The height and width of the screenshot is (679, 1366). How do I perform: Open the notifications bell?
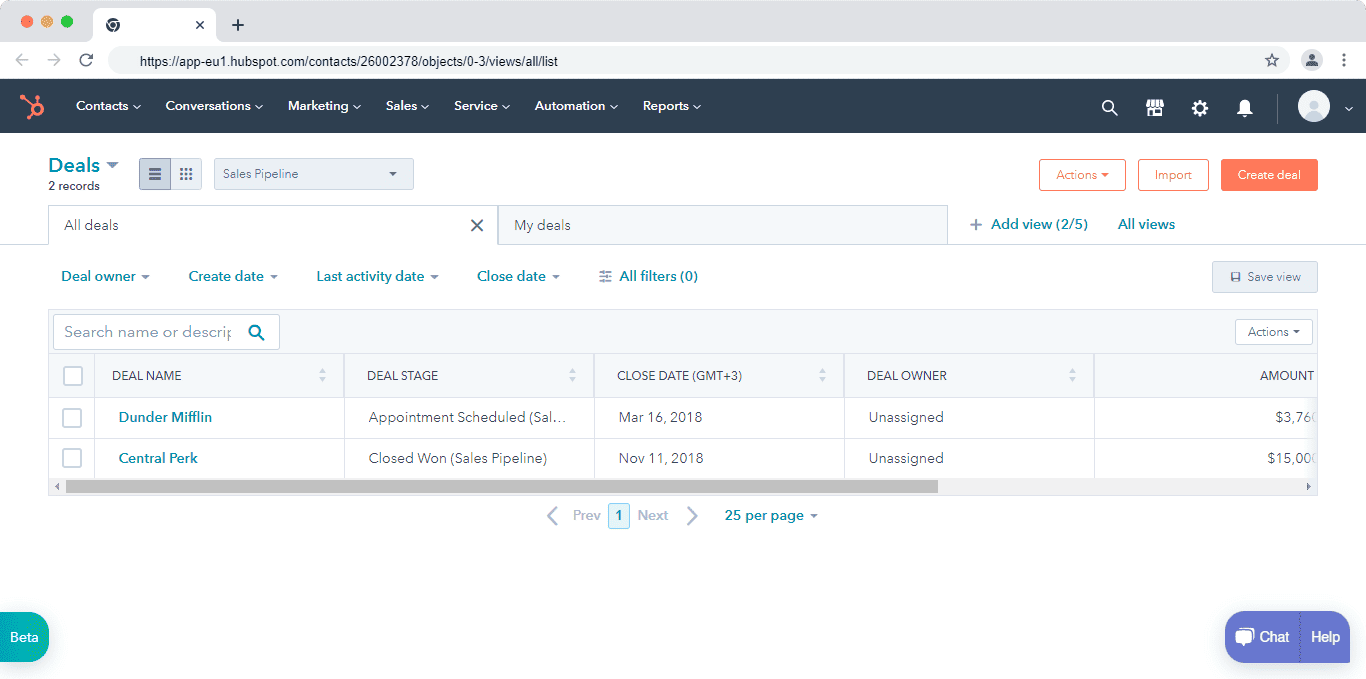click(x=1245, y=107)
